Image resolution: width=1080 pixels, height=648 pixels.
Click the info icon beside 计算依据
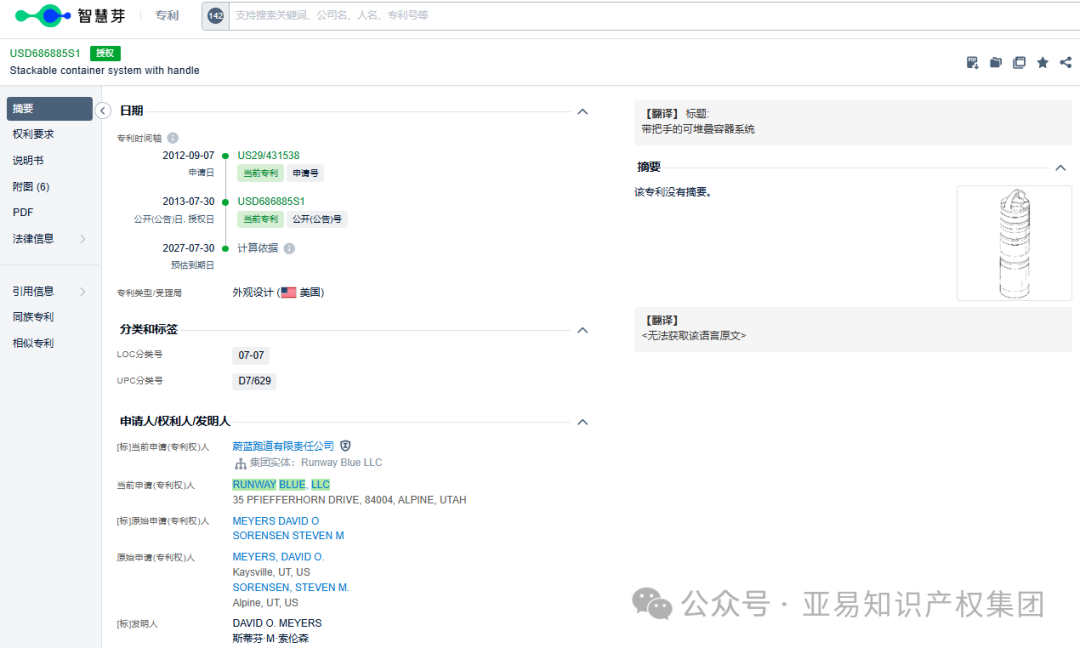(290, 247)
